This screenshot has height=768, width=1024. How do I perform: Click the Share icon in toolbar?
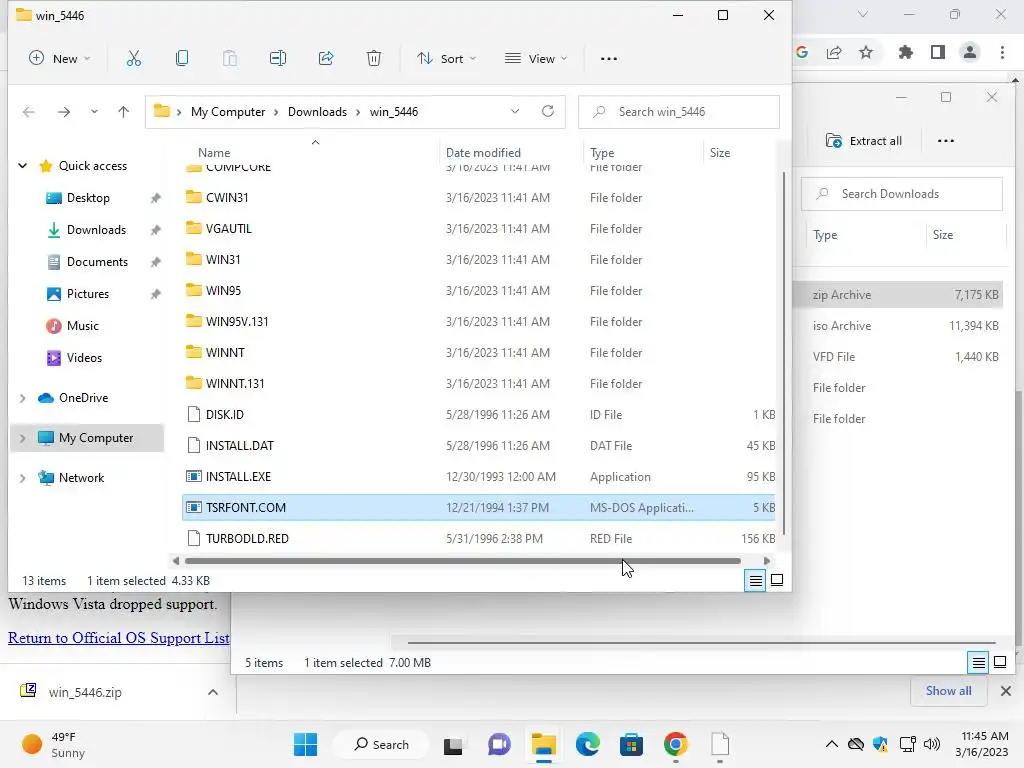coord(326,59)
